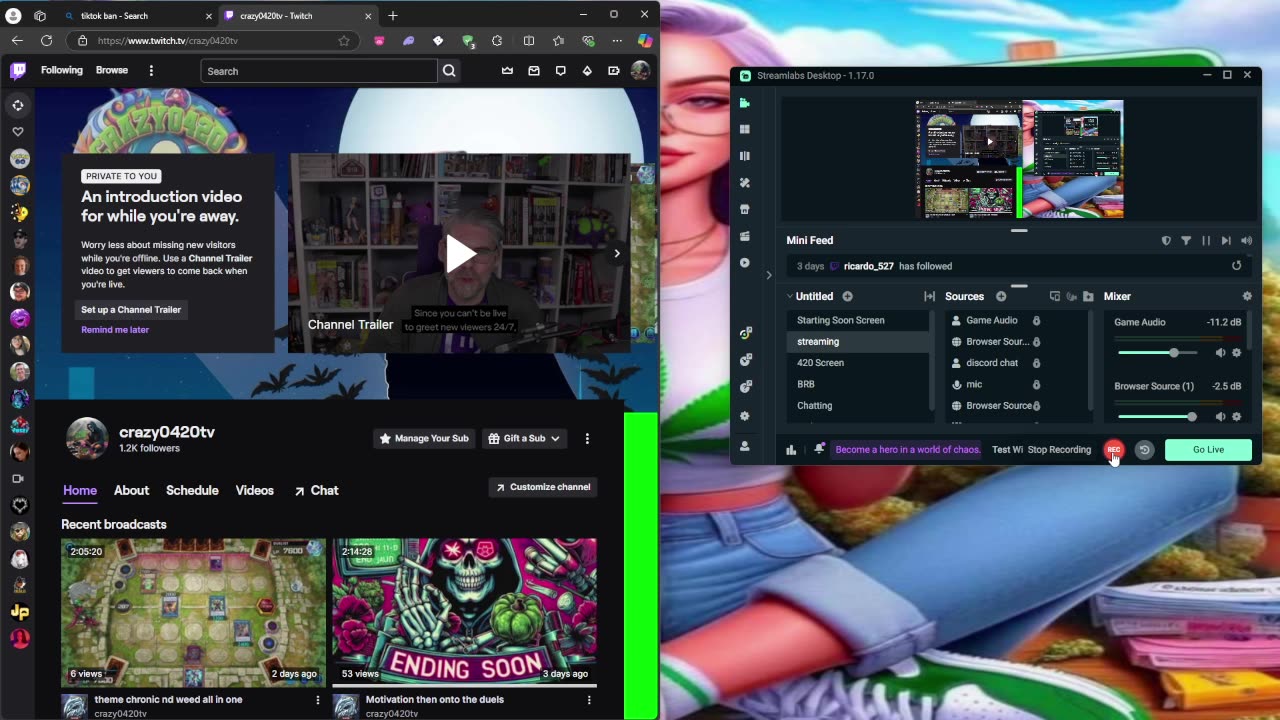Open the Mini Feed filter funnel
The height and width of the screenshot is (720, 1280).
pos(1186,241)
